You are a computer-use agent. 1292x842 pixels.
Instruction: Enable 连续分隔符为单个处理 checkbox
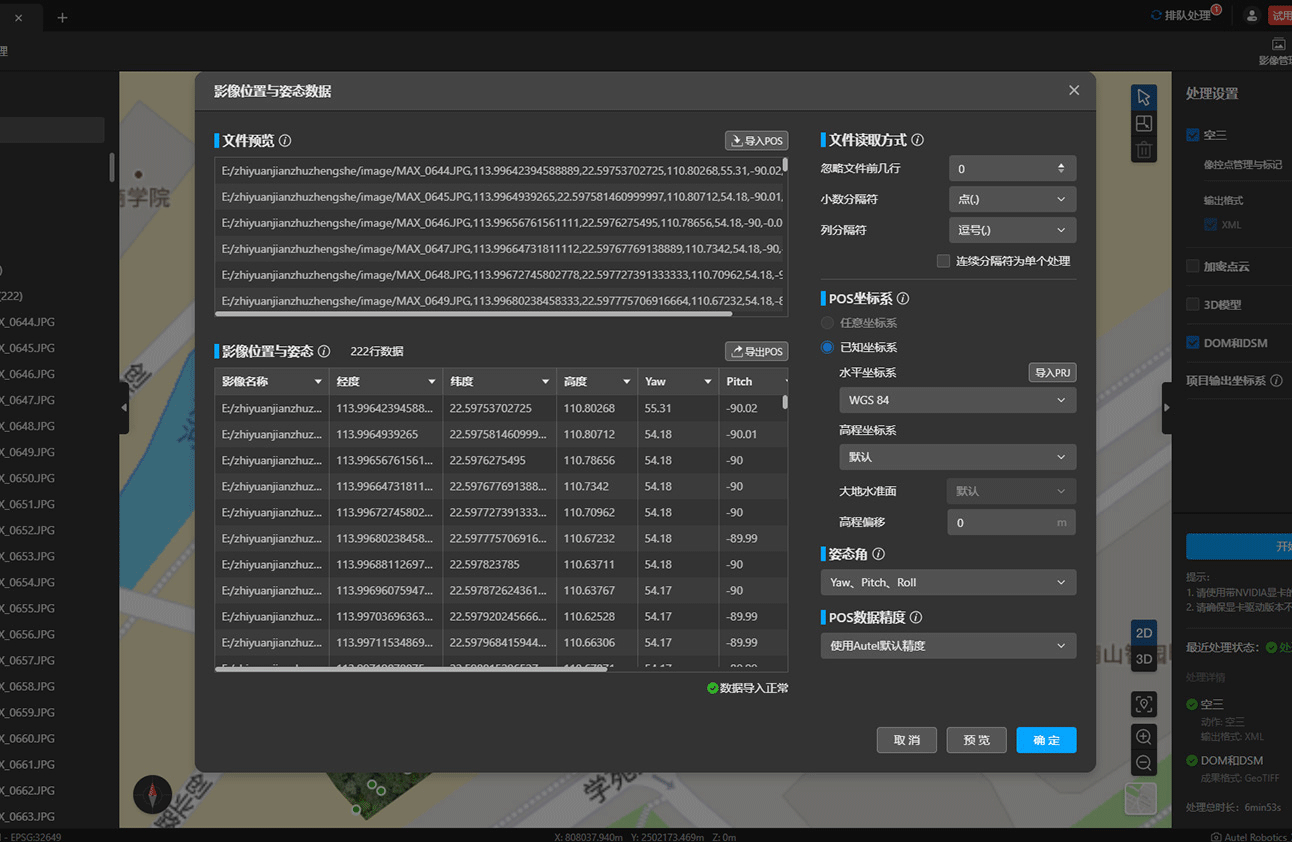pos(943,261)
